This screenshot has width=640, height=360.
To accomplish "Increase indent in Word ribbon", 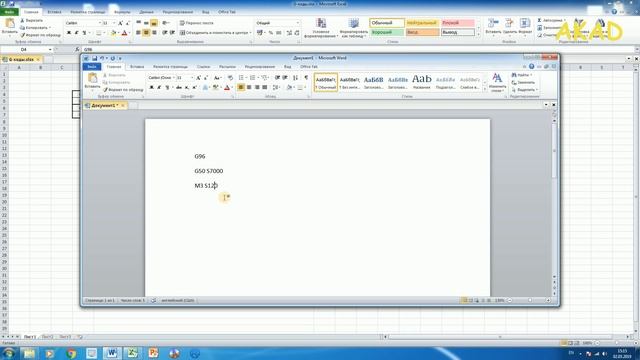I will point(285,78).
